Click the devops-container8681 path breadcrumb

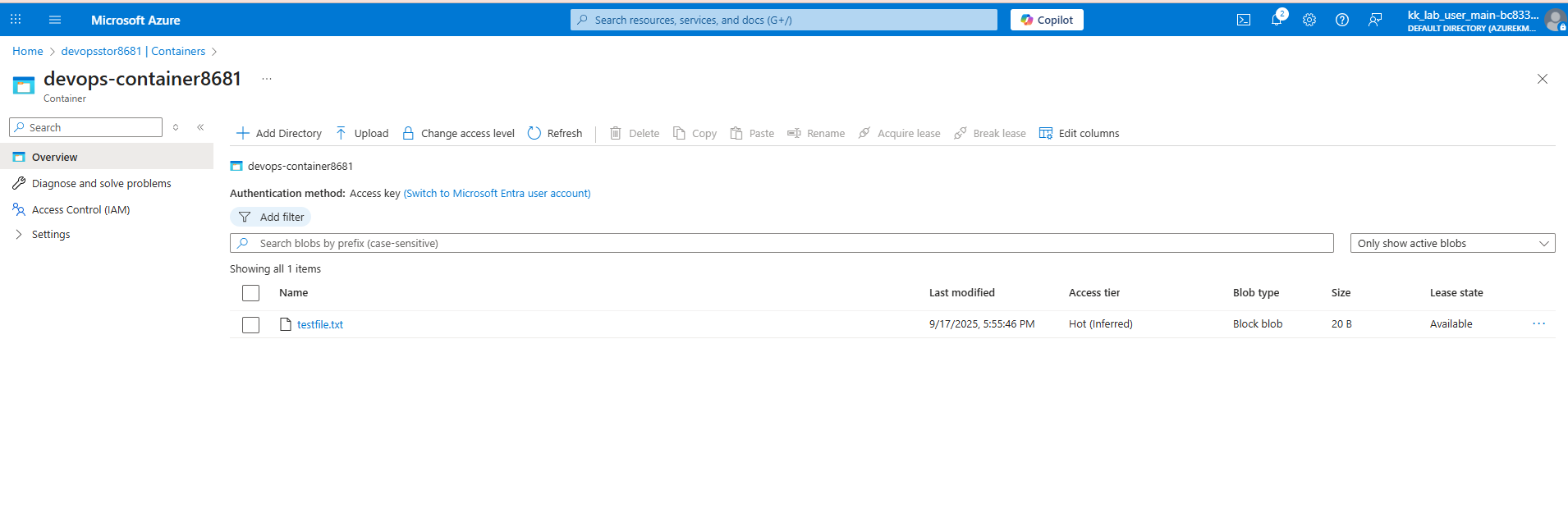point(300,166)
